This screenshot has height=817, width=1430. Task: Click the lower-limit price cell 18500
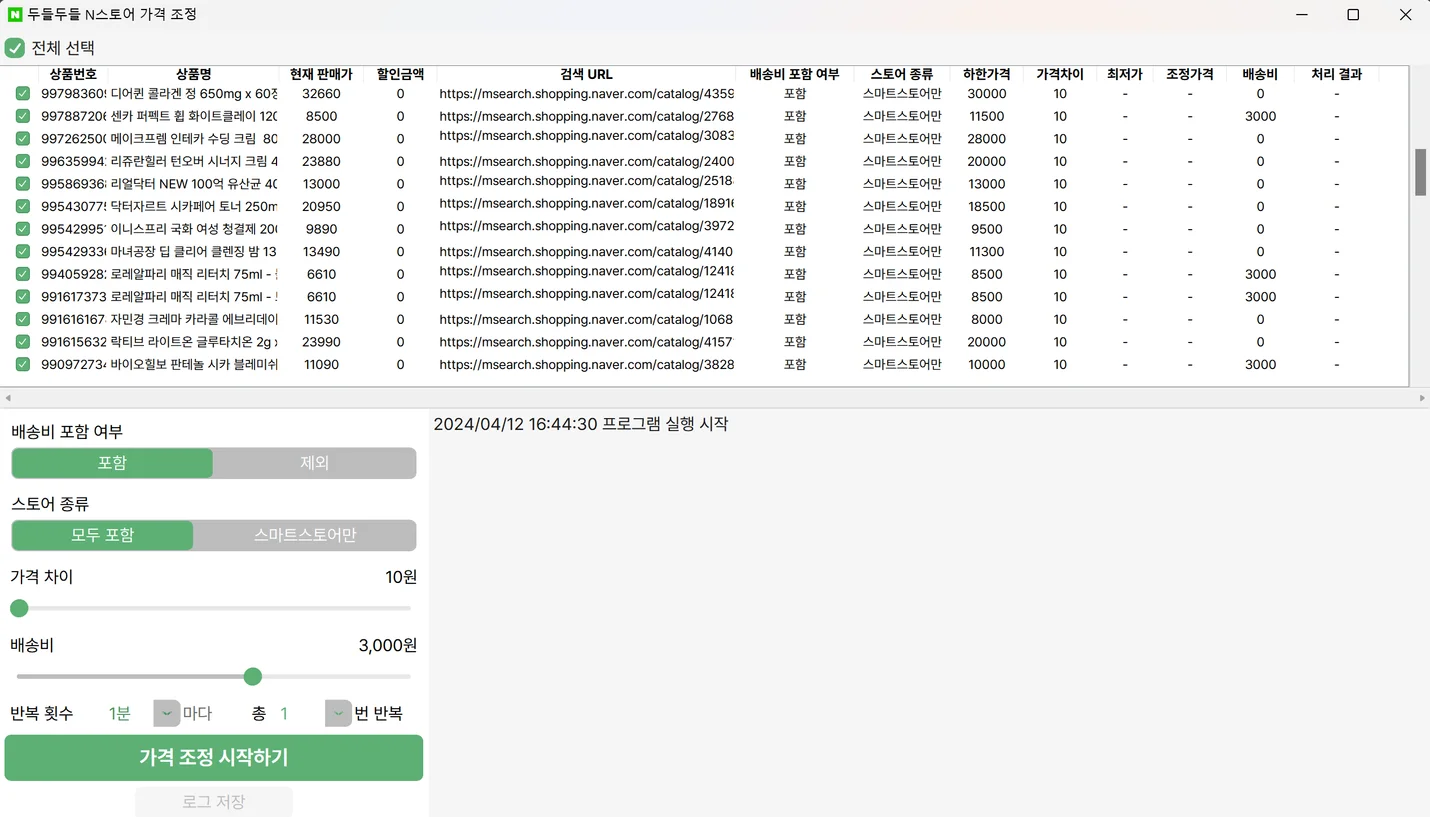click(x=986, y=206)
